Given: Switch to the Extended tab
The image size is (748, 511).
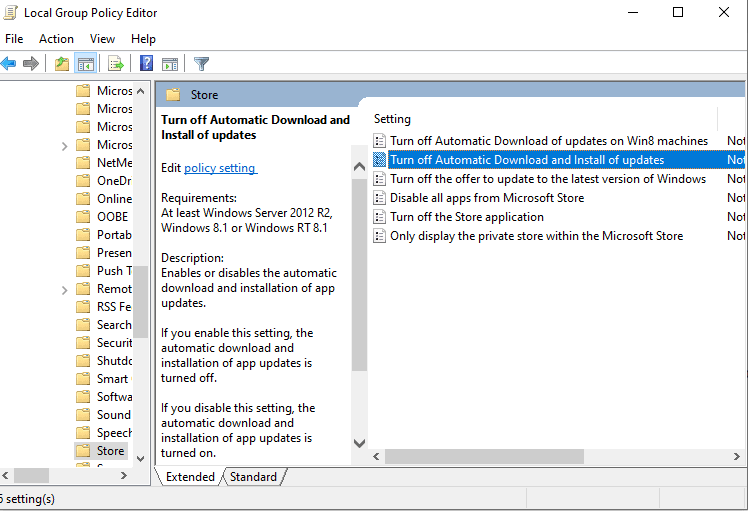Looking at the screenshot, I should 190,477.
